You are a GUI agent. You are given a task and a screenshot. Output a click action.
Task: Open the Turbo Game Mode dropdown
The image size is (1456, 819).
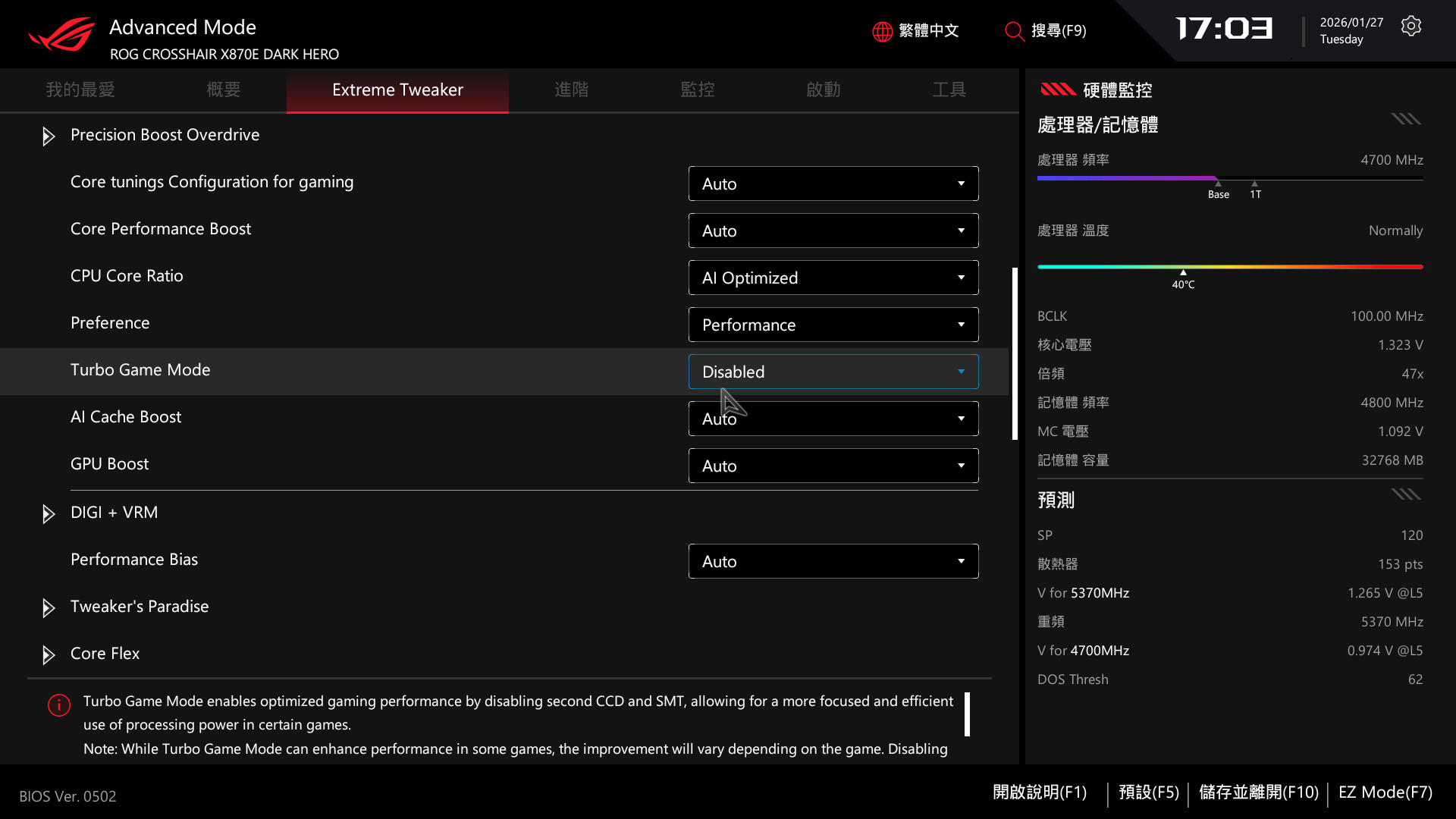tap(833, 372)
